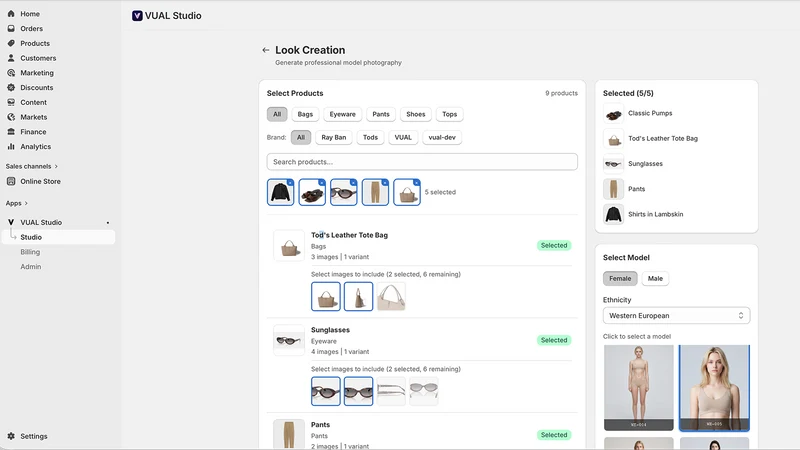
Task: Filter by Tods brand
Action: point(370,137)
